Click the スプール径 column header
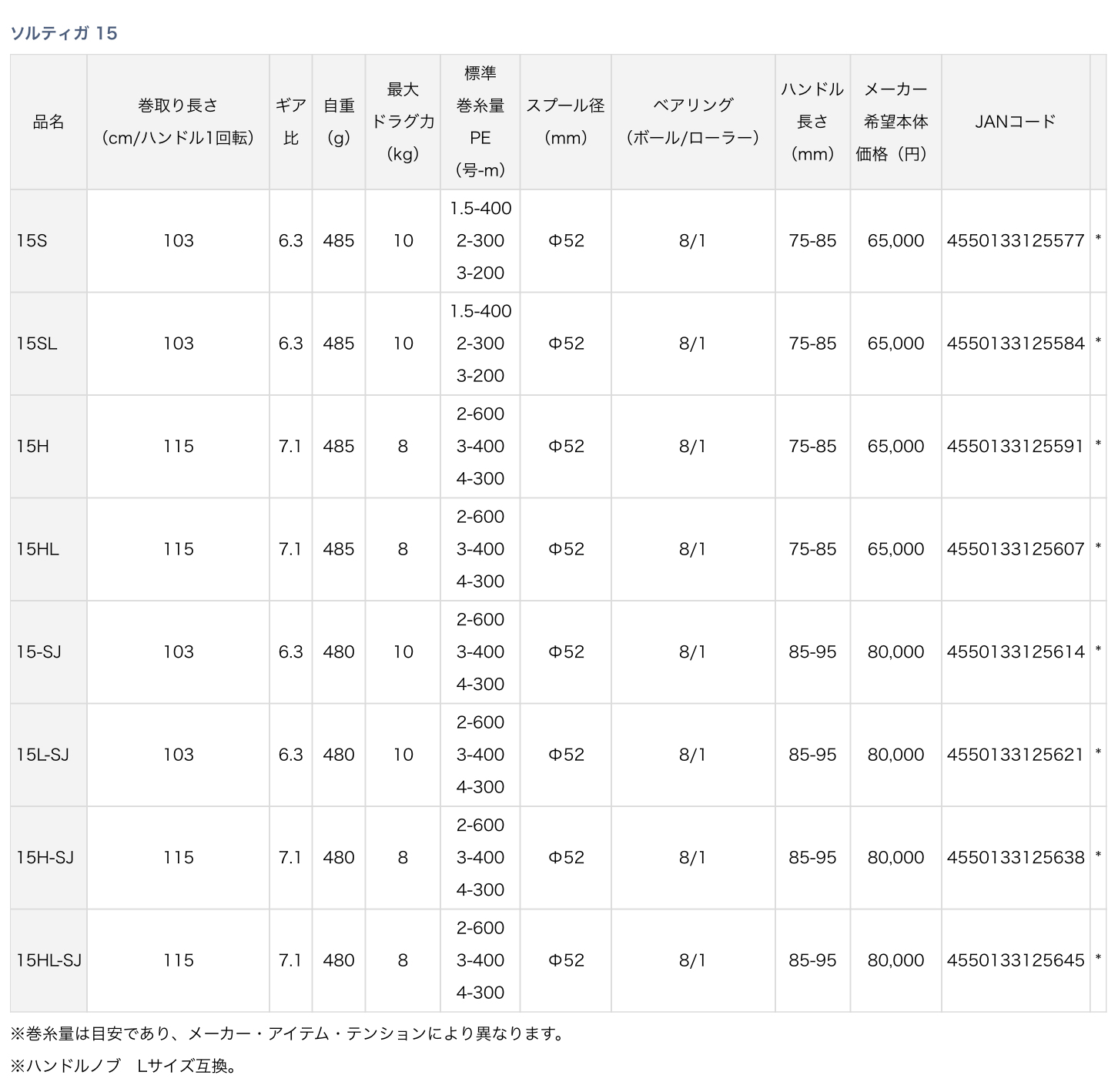Screen dimensions: 1118x1092 [565, 122]
